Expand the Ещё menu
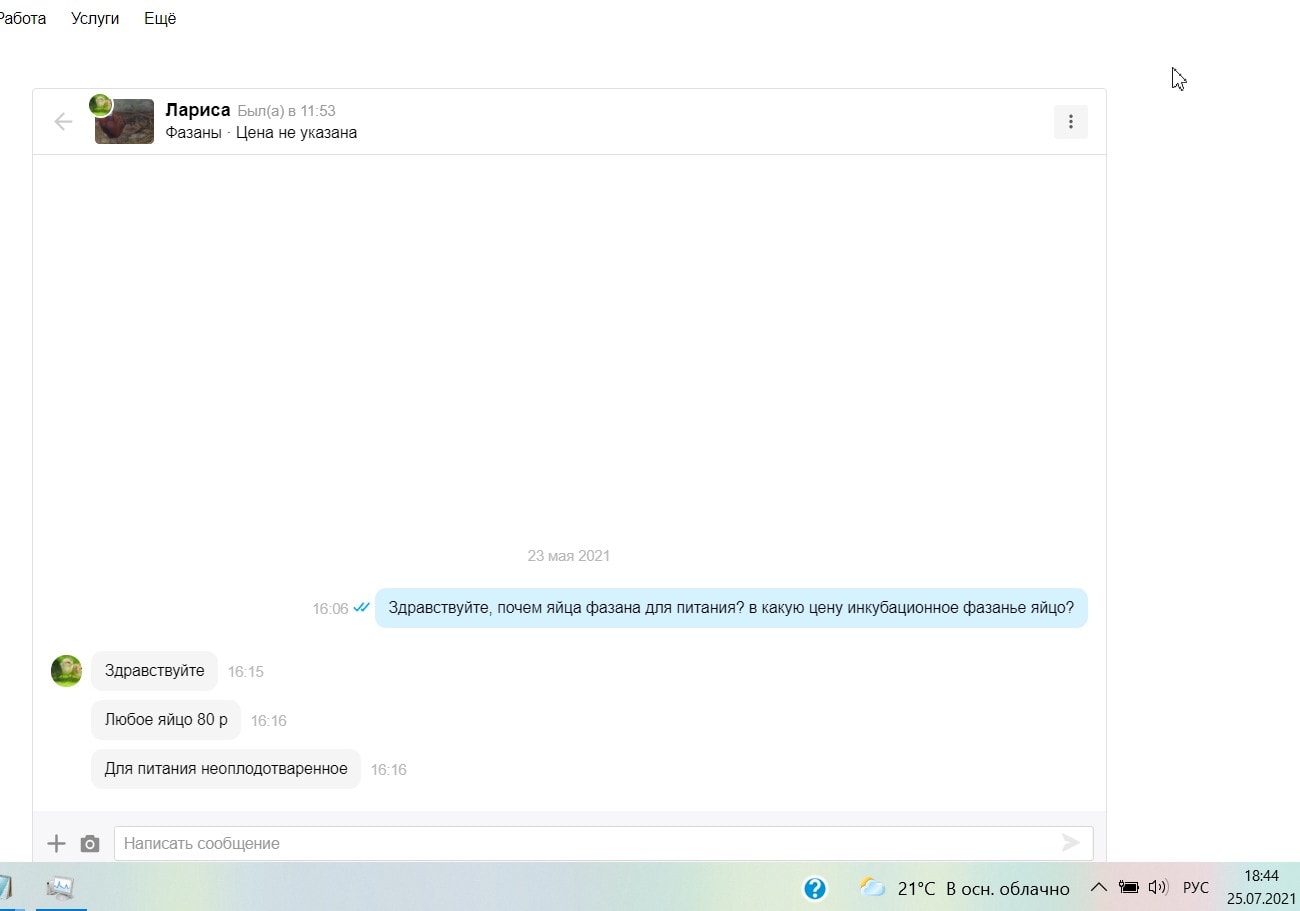The height and width of the screenshot is (911, 1300). point(160,19)
